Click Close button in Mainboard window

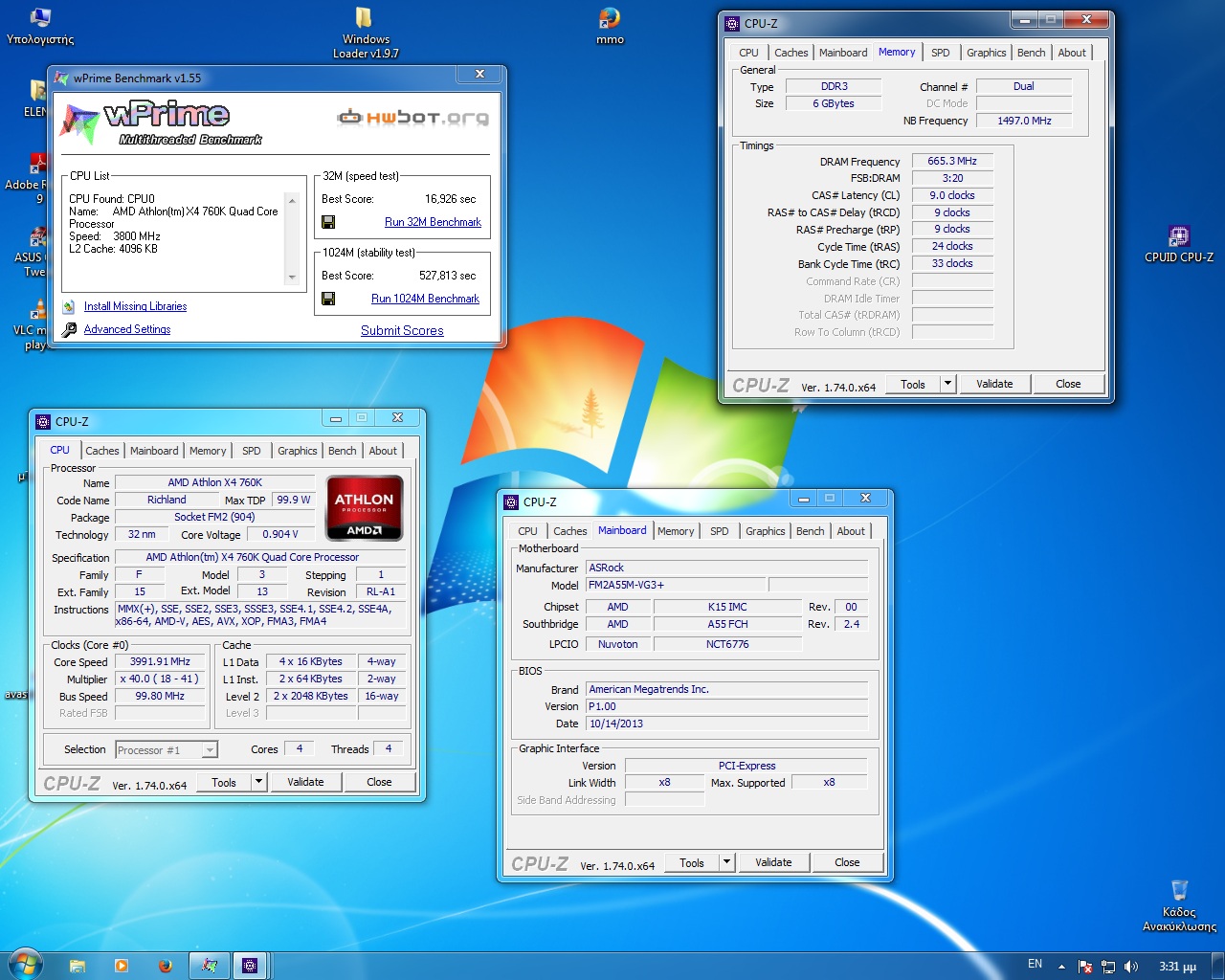tap(847, 862)
